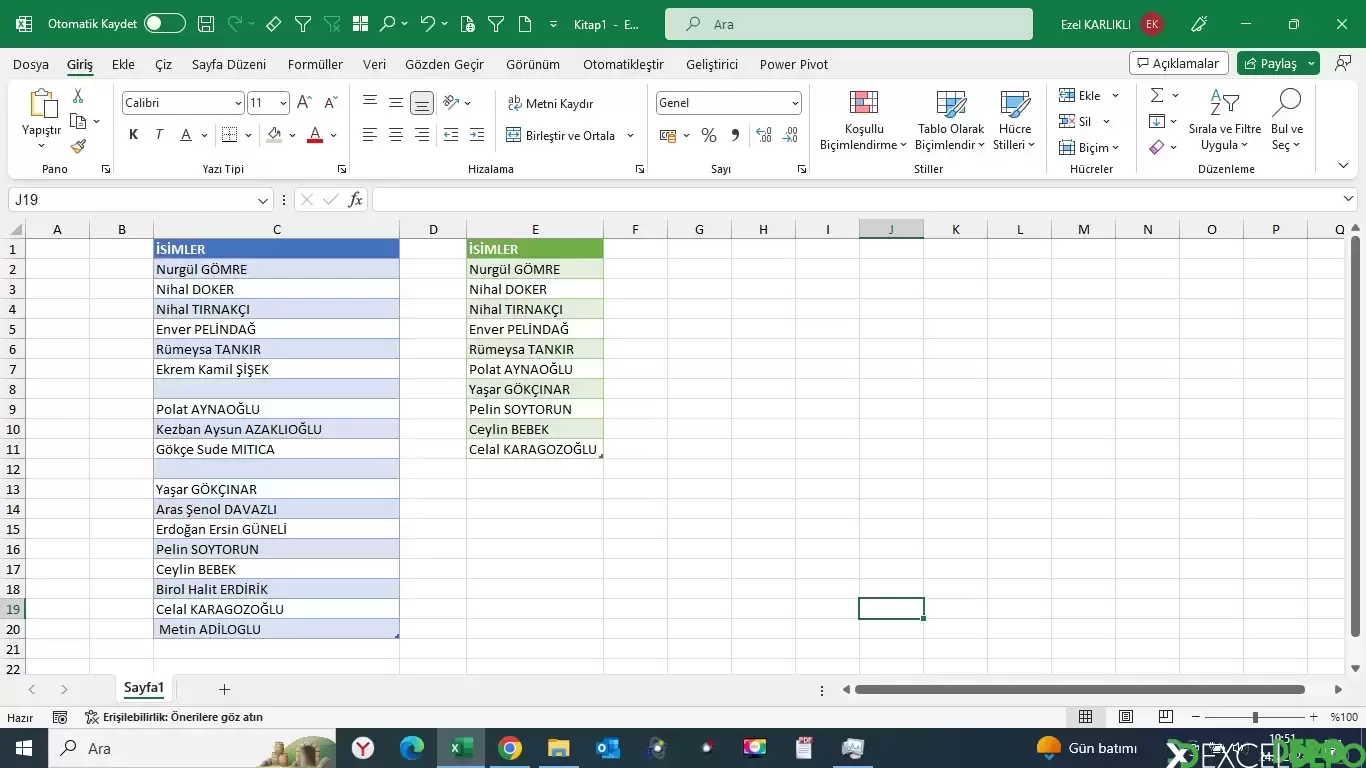Open the font size 11 dropdown

tap(283, 103)
